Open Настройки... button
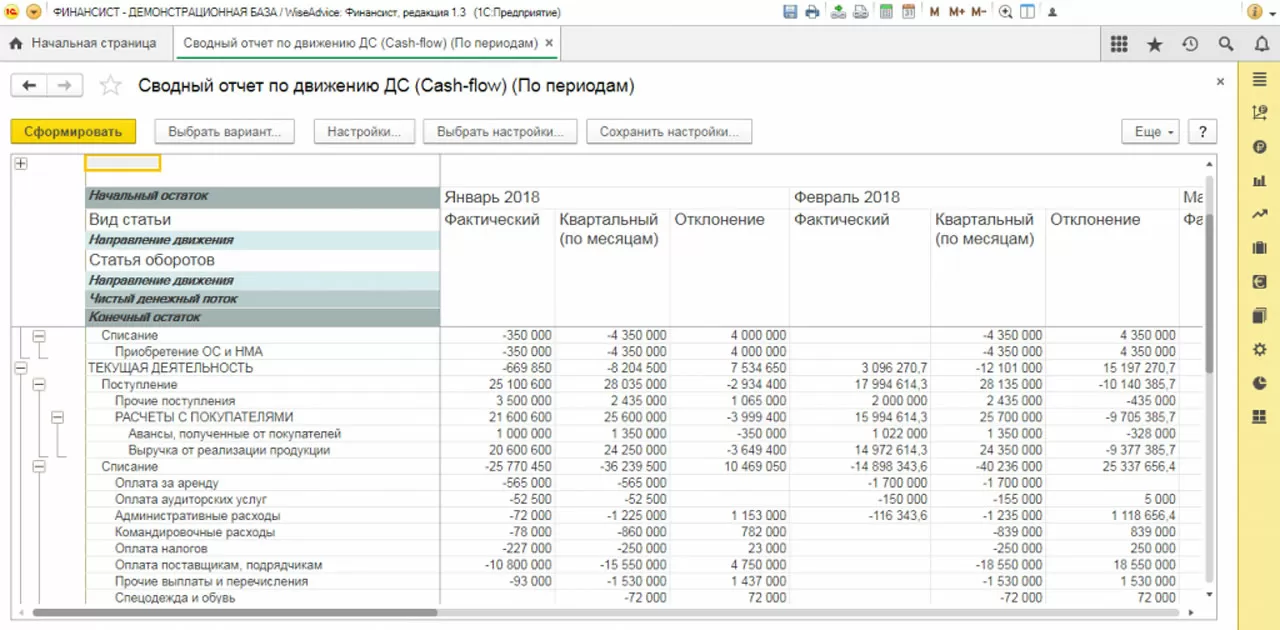1280x630 pixels. pos(364,132)
